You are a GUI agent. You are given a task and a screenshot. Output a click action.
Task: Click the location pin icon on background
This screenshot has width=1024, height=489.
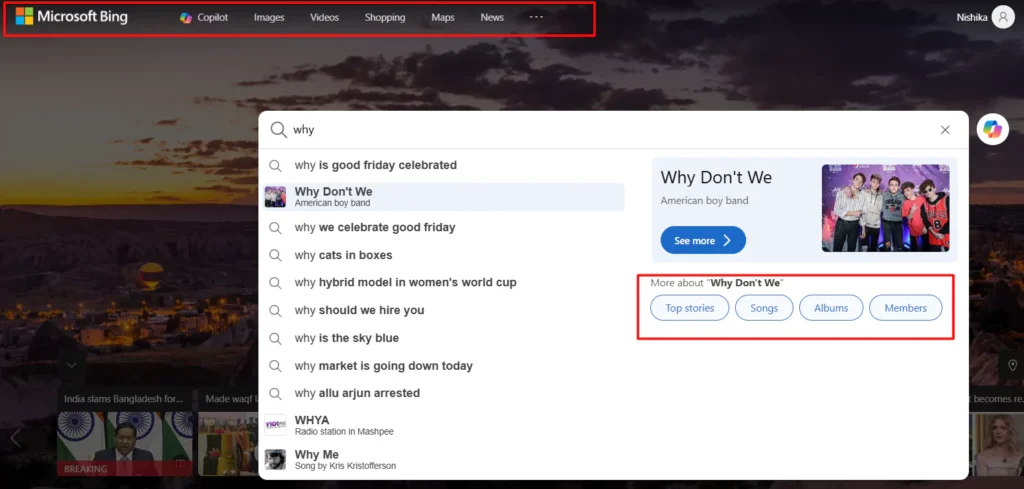click(x=1012, y=365)
